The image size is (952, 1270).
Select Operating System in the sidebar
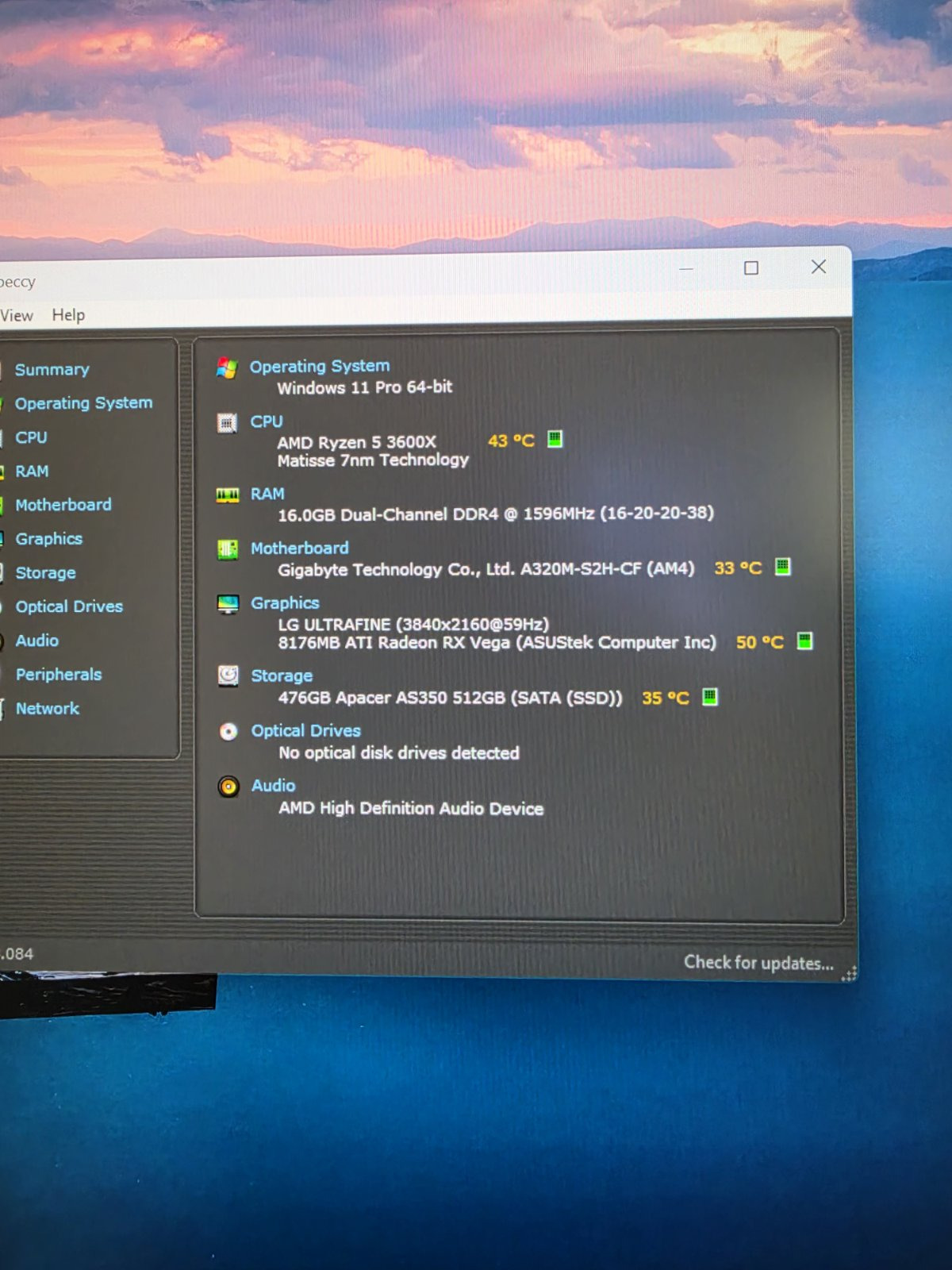click(84, 403)
